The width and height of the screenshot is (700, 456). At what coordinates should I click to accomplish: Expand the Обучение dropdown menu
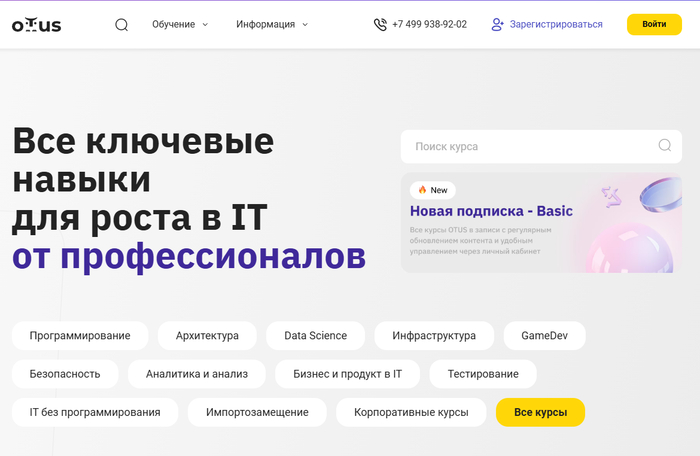point(180,24)
